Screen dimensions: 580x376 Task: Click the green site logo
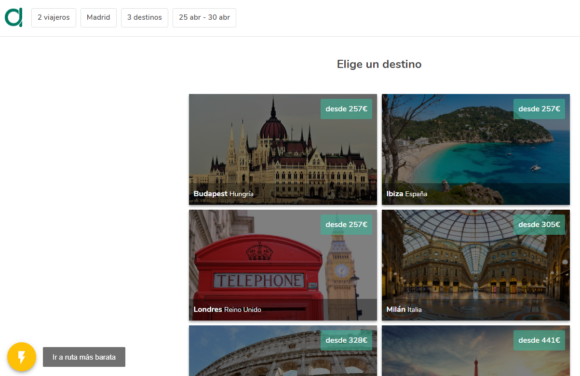click(14, 17)
